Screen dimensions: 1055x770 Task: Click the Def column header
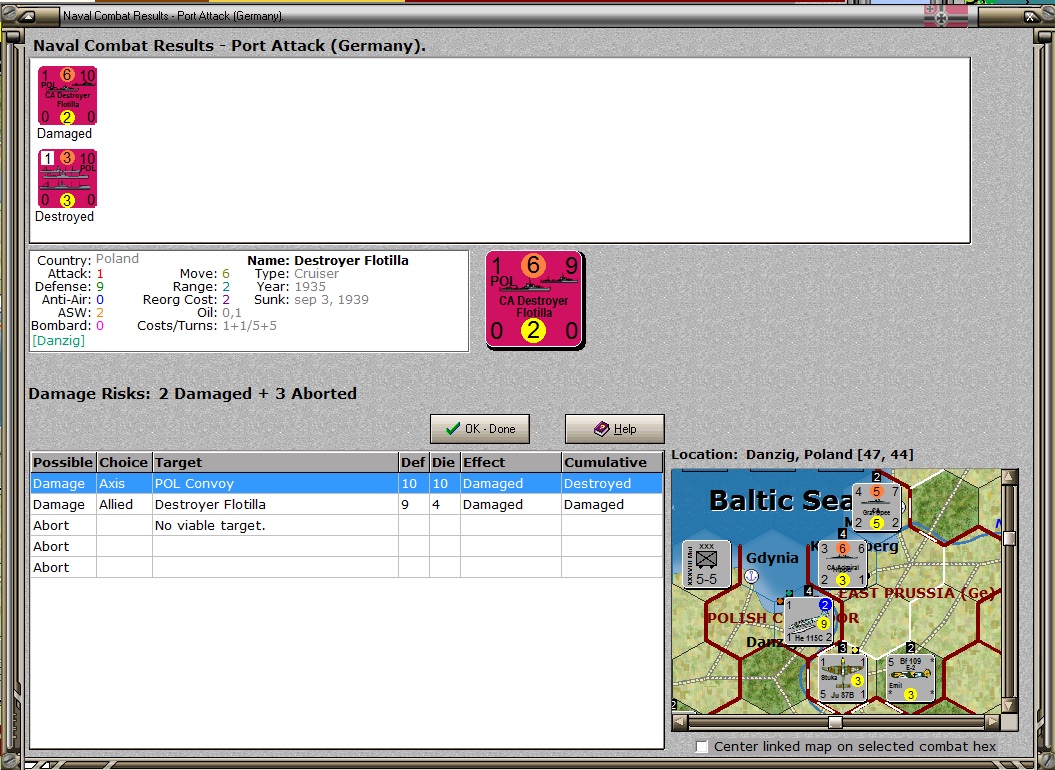[x=413, y=462]
